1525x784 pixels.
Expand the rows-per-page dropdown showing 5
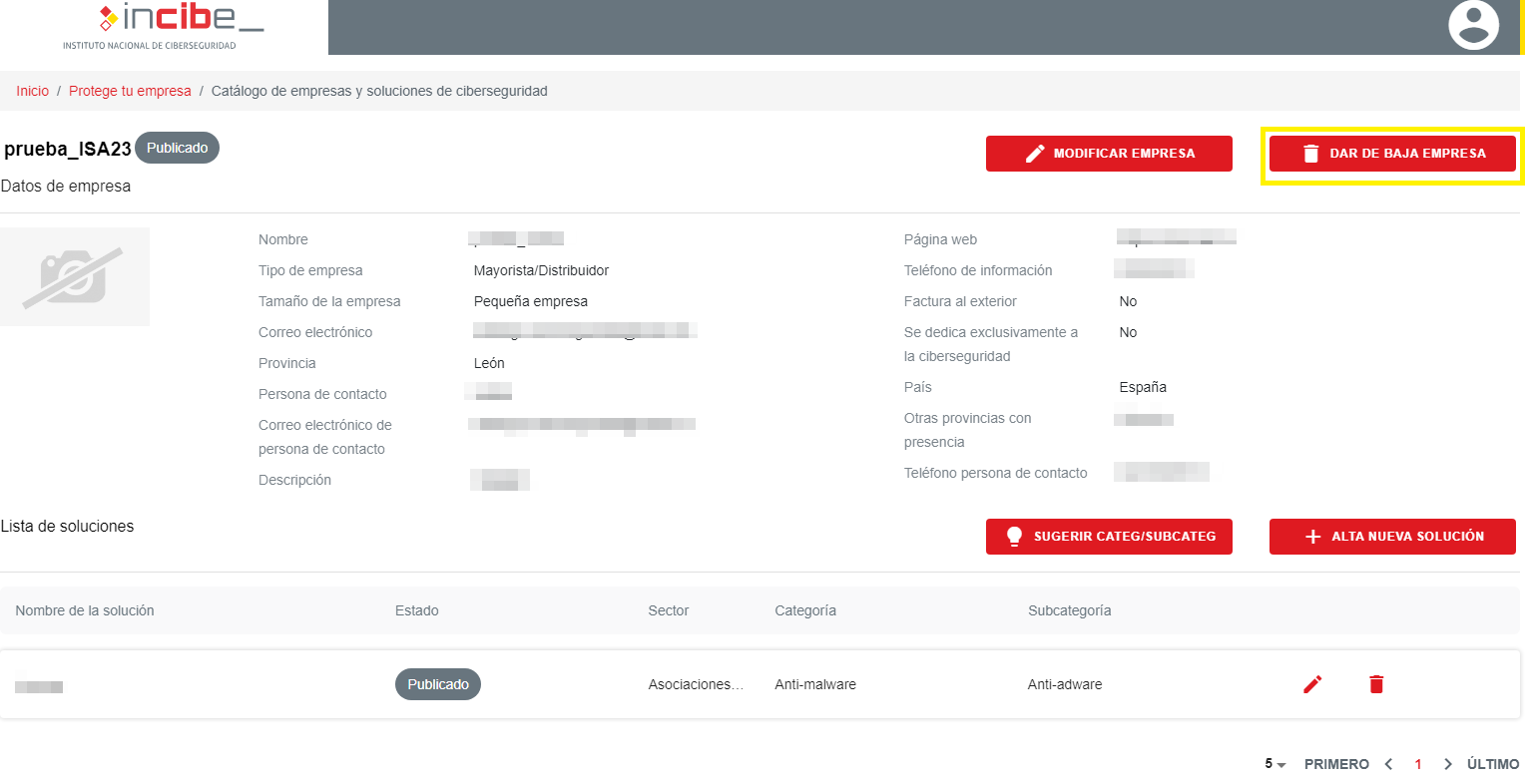point(1274,764)
